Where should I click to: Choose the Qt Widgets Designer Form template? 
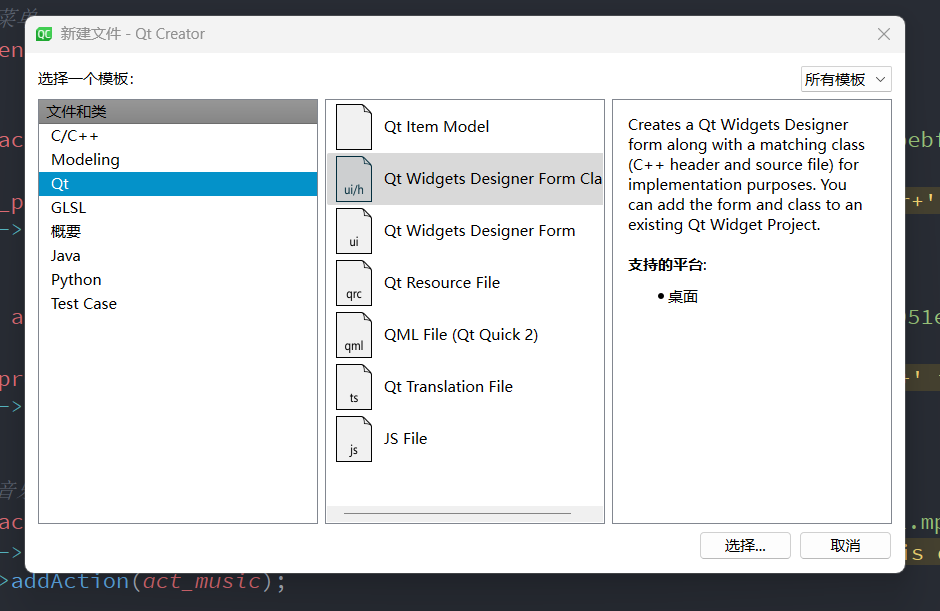465,231
